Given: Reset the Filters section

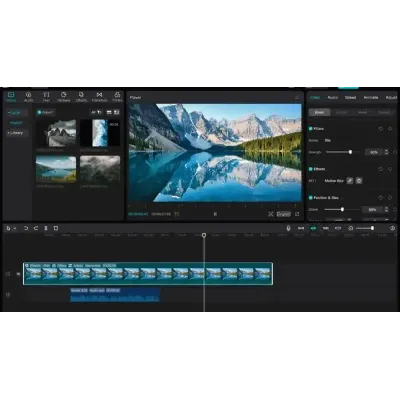Looking at the screenshot, I should [x=380, y=129].
